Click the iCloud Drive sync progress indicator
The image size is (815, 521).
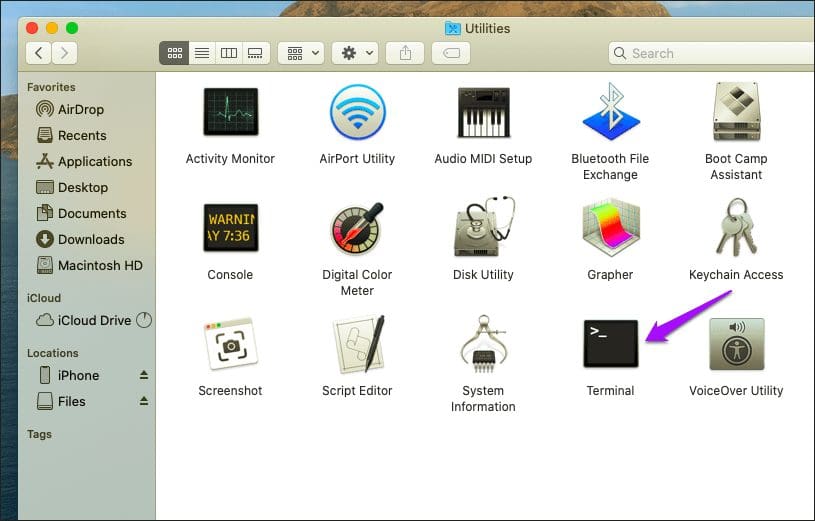click(x=144, y=320)
